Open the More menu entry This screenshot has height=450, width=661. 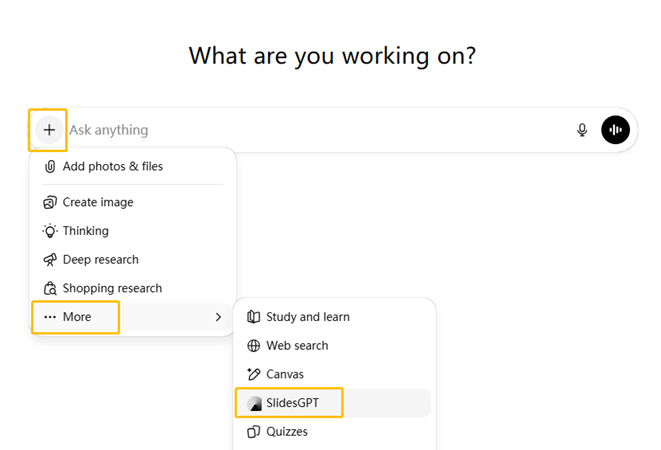click(77, 317)
